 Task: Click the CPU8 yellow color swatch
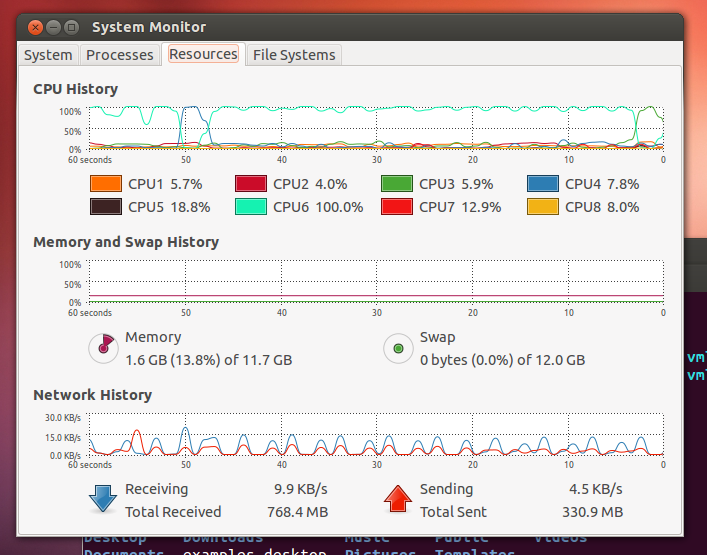point(543,207)
